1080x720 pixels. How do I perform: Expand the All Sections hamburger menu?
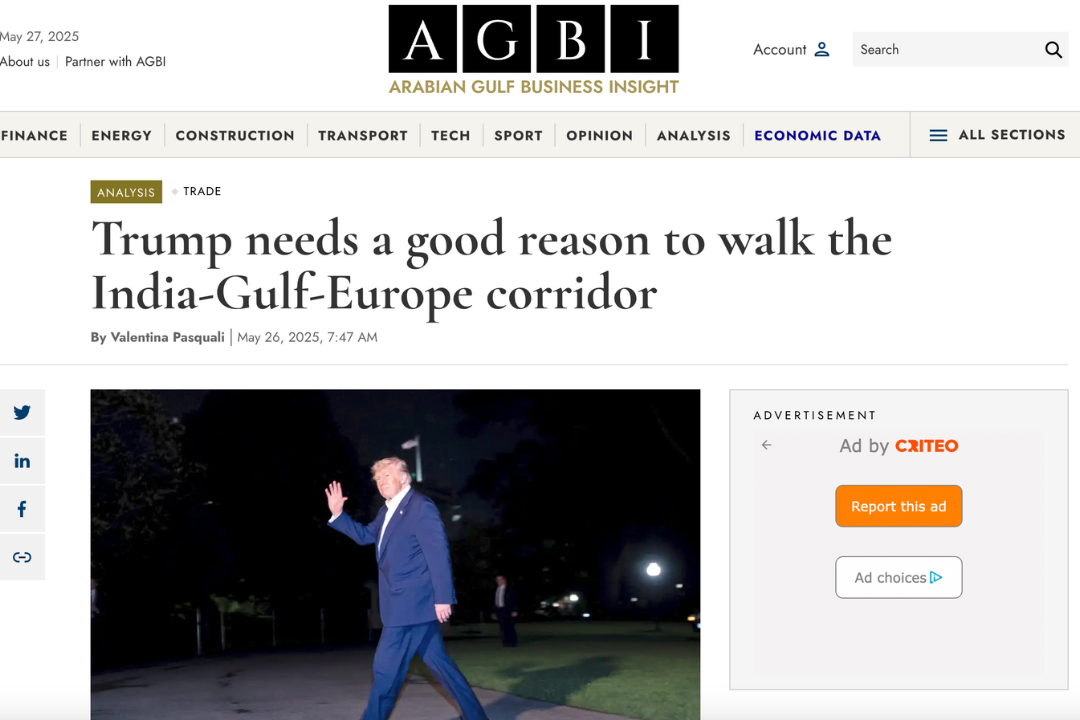coord(997,135)
